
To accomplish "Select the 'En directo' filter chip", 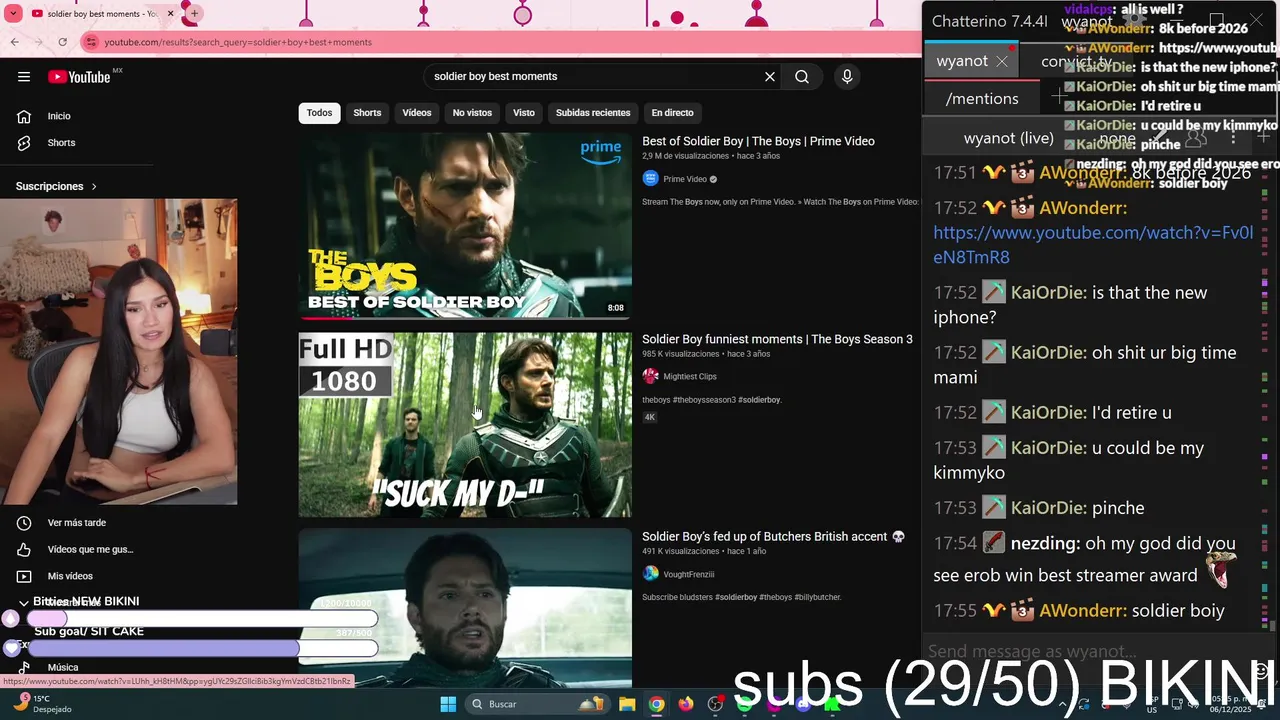I will point(672,113).
